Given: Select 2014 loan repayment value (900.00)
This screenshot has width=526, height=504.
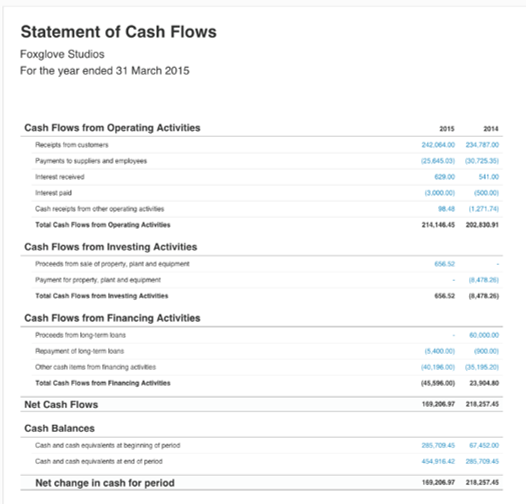Looking at the screenshot, I should 486,351.
